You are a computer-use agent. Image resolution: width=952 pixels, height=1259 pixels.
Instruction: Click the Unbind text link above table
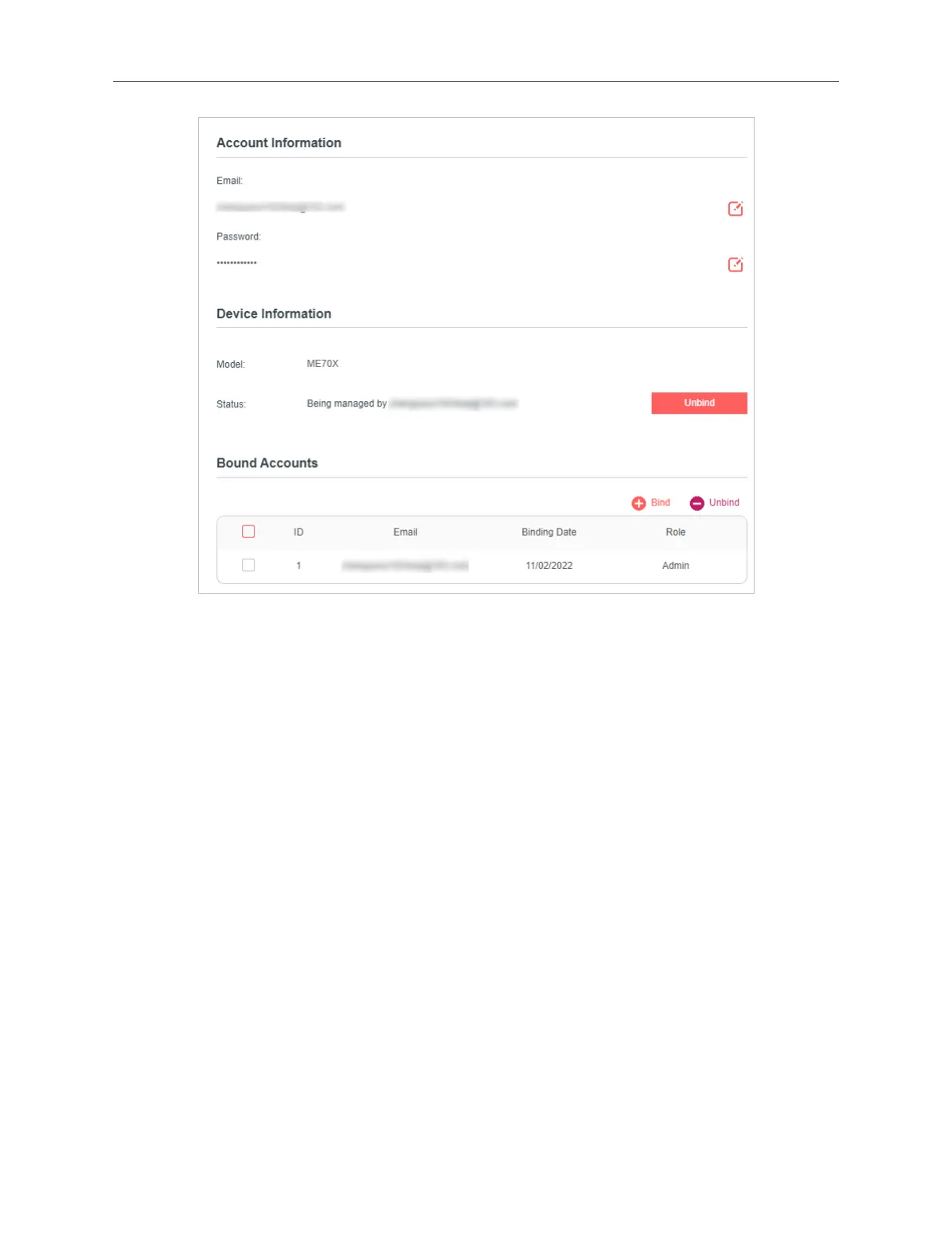tap(724, 503)
